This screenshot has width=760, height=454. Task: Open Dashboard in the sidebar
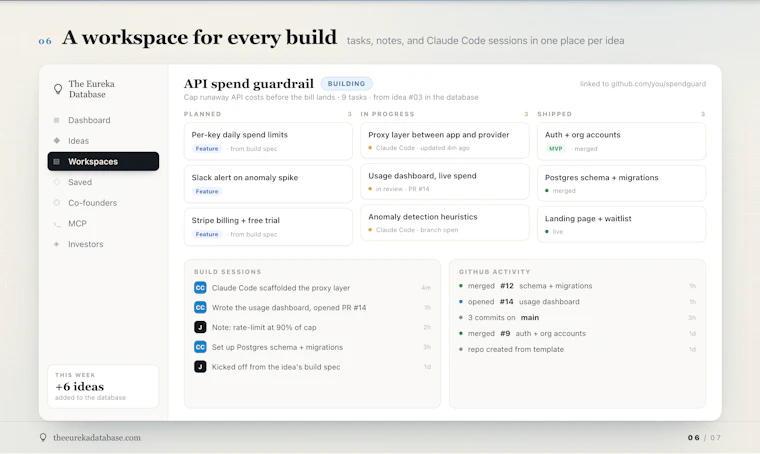[103, 120]
